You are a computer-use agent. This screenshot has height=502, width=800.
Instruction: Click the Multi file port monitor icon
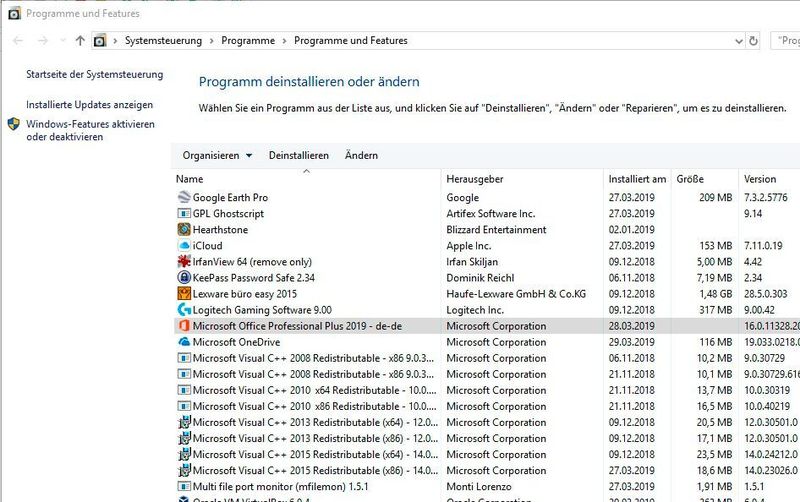click(x=184, y=487)
